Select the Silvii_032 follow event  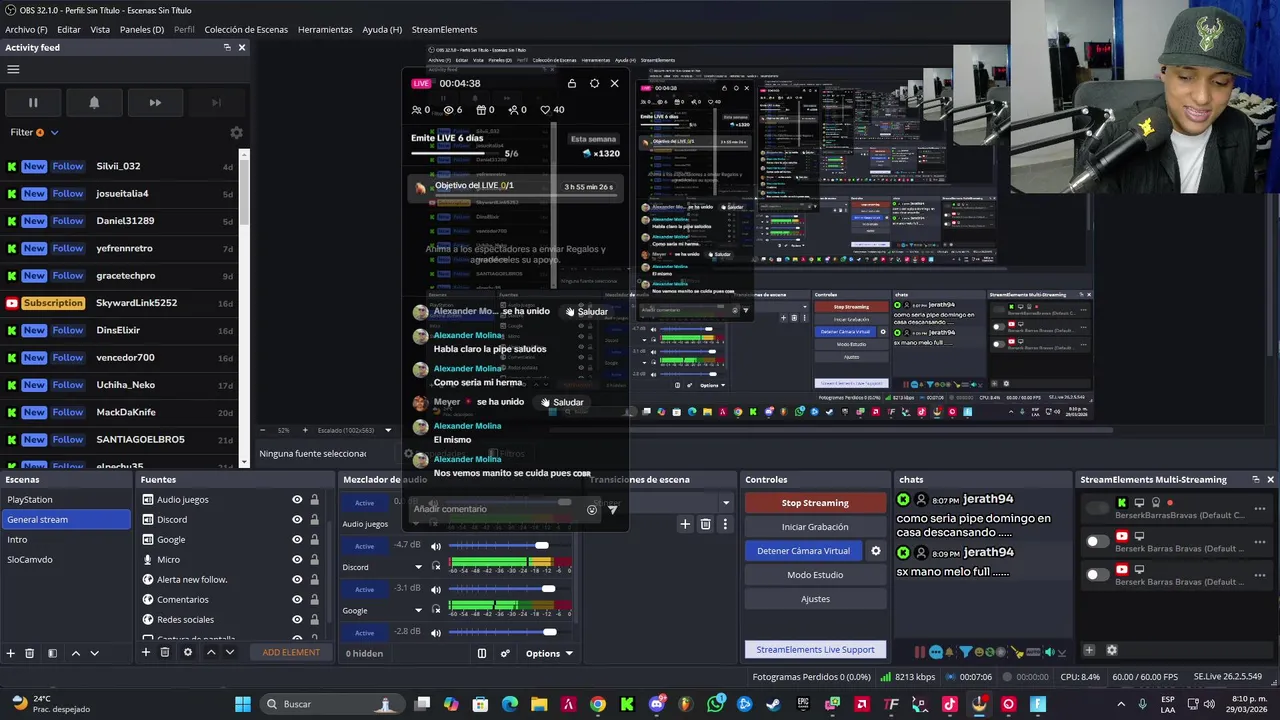121,166
